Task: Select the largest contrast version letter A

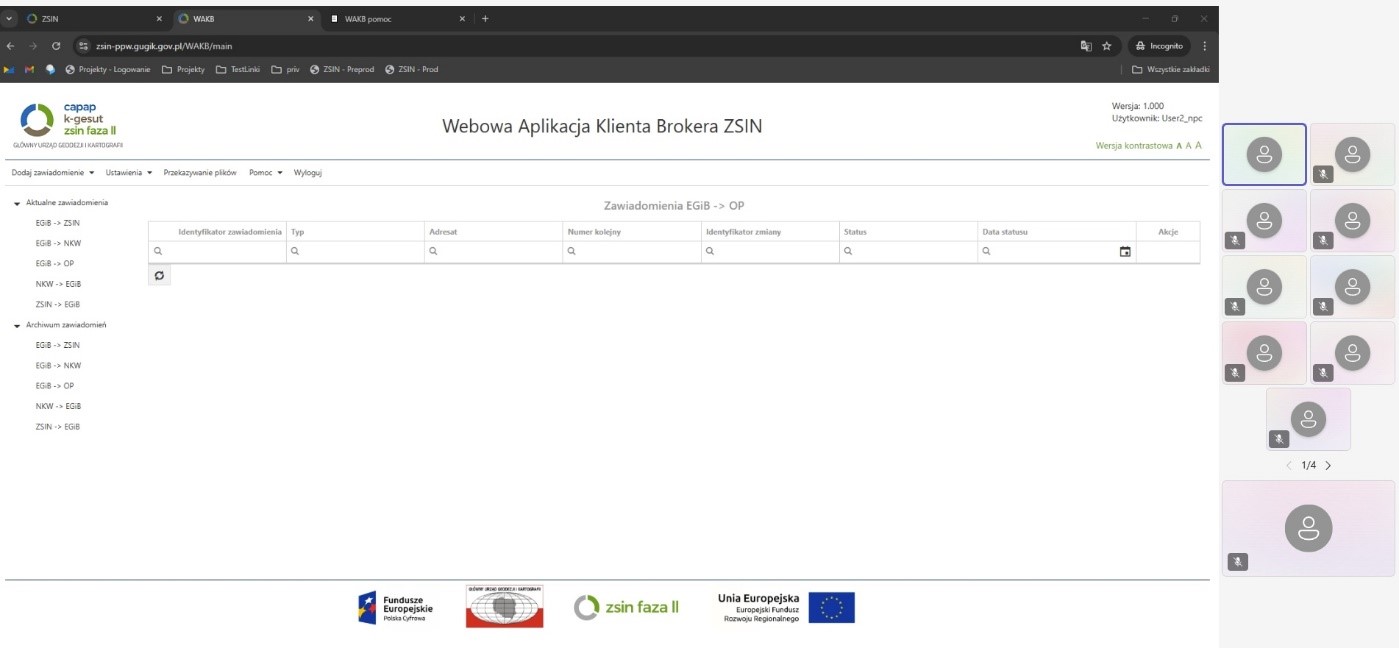Action: click(x=1198, y=145)
